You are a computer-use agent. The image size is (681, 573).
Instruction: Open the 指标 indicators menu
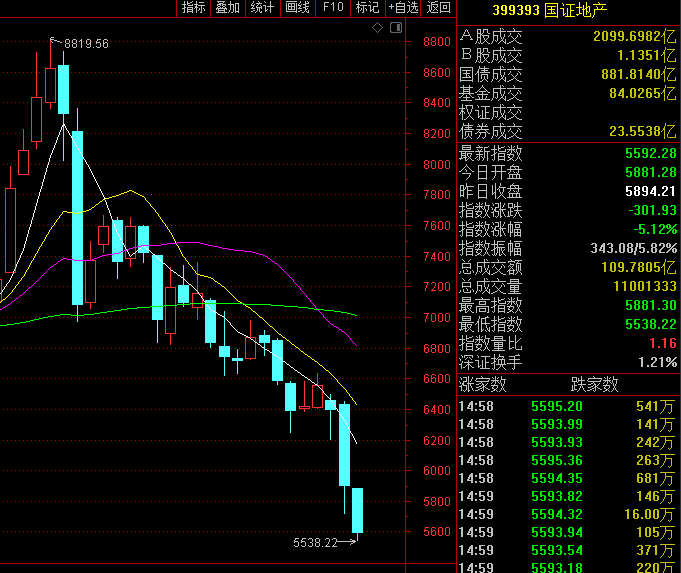[193, 8]
